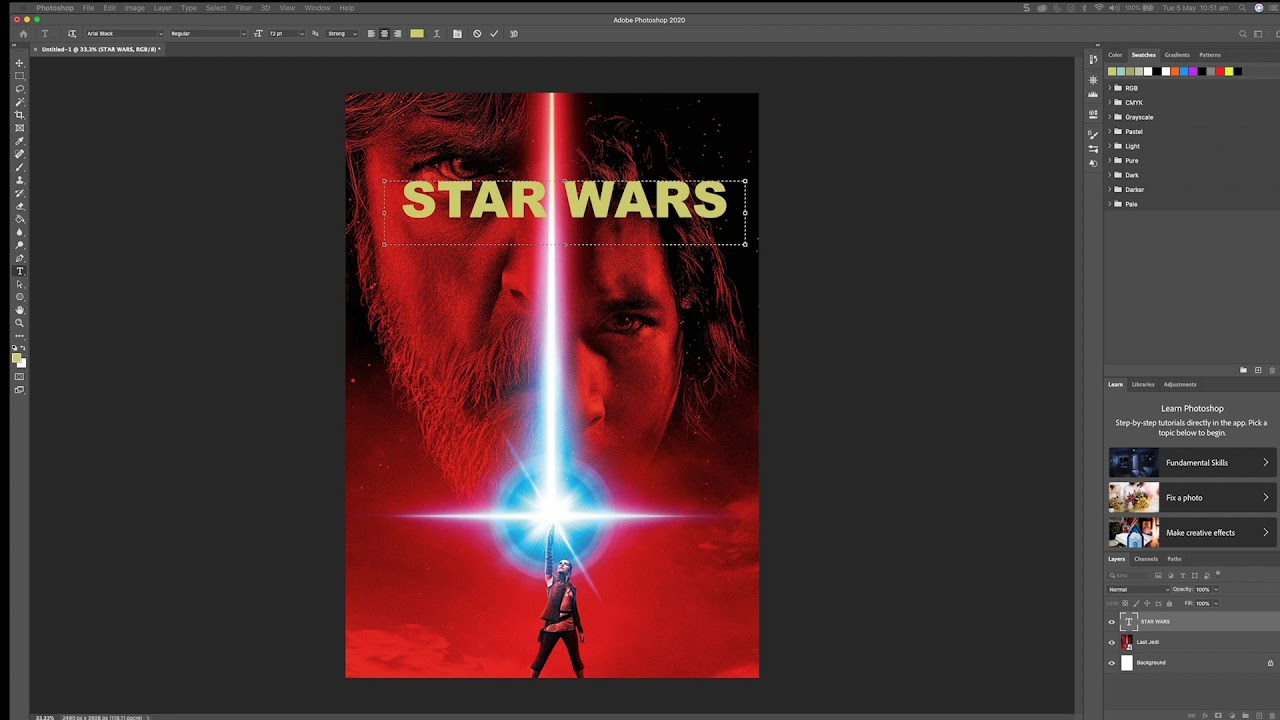The width and height of the screenshot is (1280, 720).
Task: Open the Arial Black font family dropdown
Action: (x=124, y=34)
